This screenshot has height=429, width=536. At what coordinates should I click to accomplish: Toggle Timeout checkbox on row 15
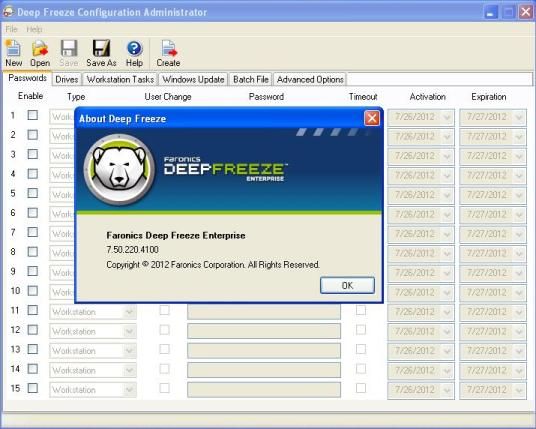tap(361, 388)
